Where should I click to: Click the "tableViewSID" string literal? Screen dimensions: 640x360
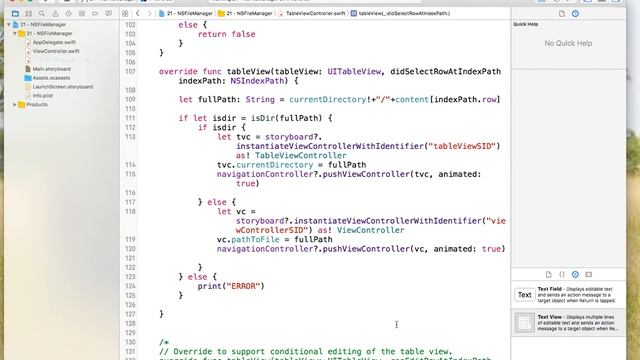461,146
